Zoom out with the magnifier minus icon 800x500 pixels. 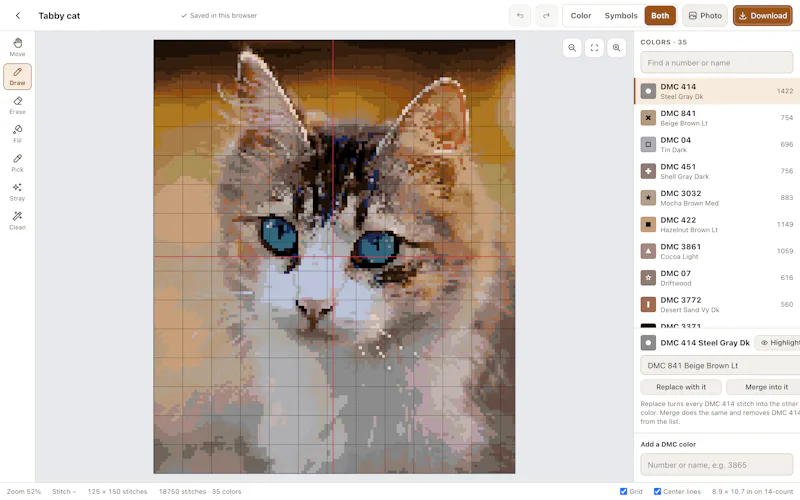pos(572,47)
